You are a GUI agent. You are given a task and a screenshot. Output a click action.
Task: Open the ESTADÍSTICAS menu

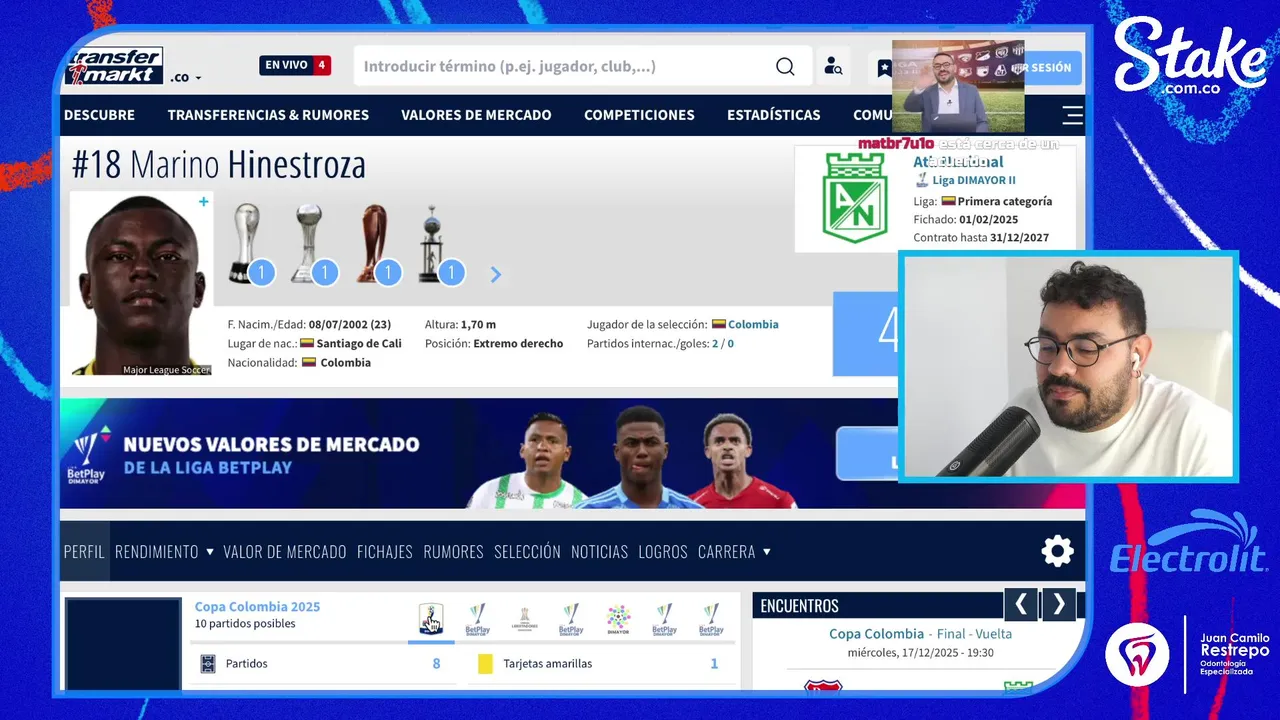(773, 115)
